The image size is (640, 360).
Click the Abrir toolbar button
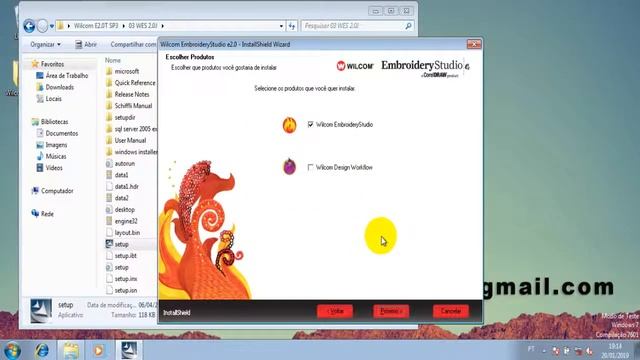[86, 44]
